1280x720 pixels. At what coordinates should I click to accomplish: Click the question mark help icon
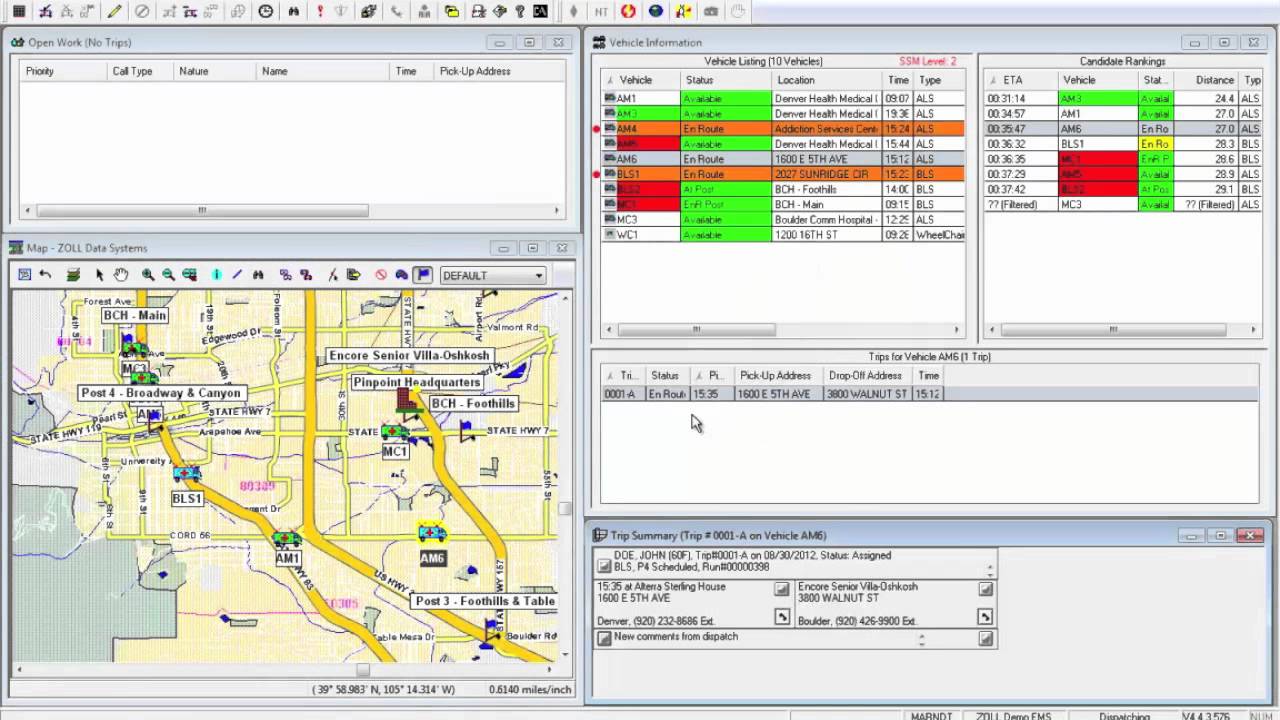(520, 11)
